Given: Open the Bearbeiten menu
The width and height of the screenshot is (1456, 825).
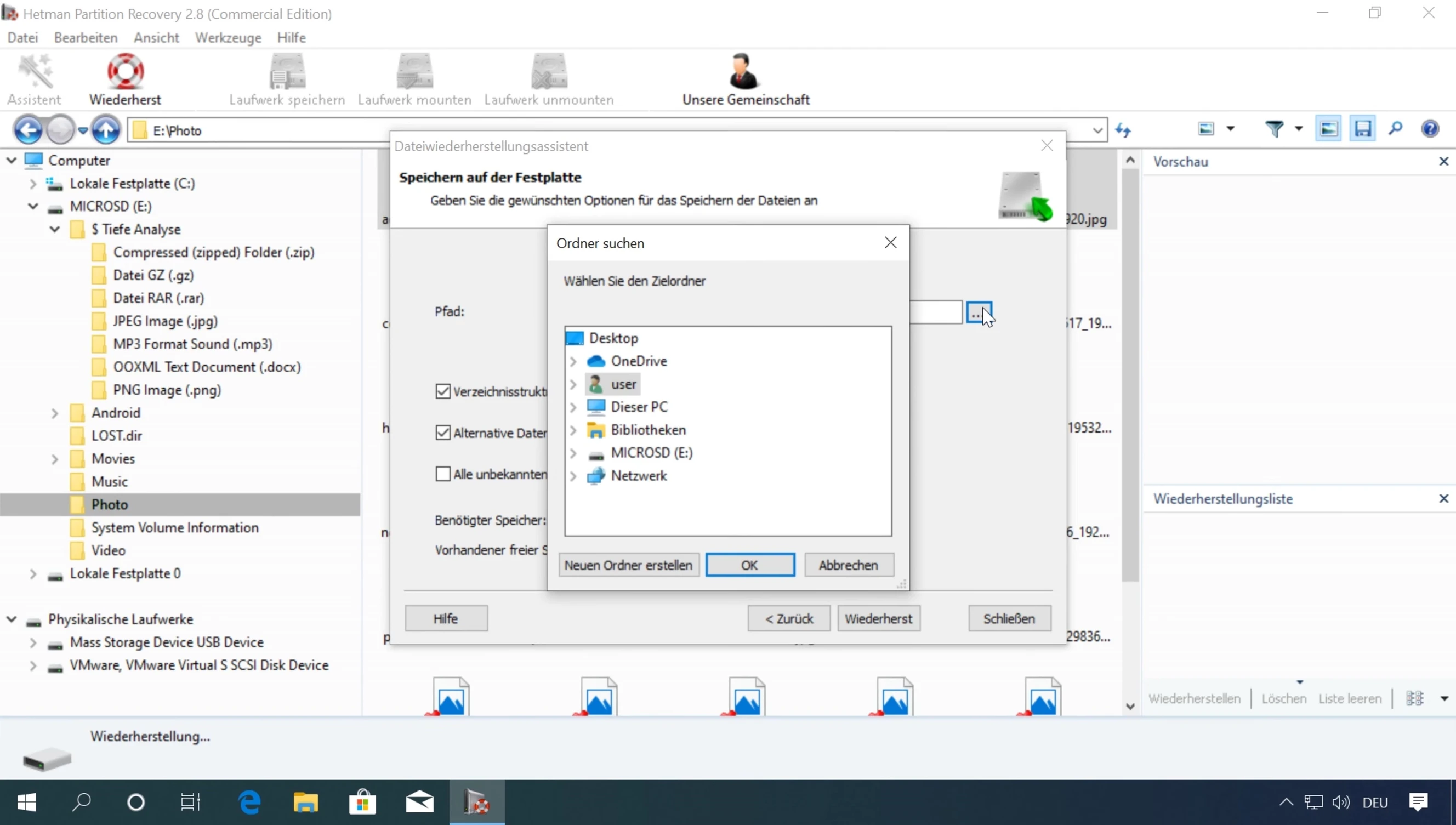Looking at the screenshot, I should [86, 37].
